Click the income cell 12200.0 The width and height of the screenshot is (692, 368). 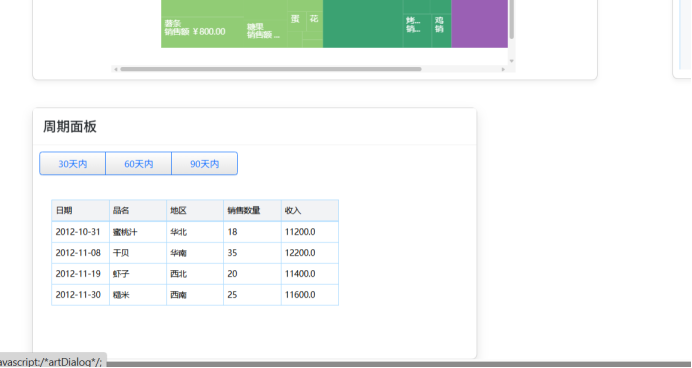click(x=310, y=253)
